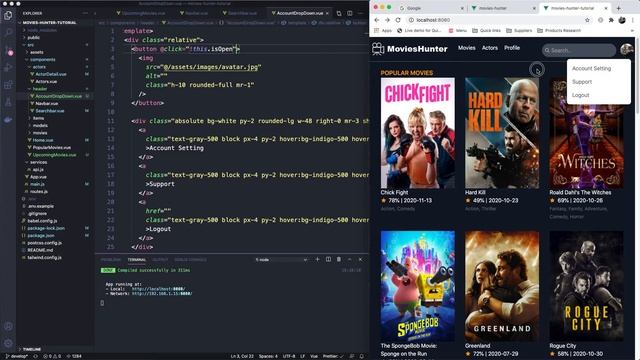The height and width of the screenshot is (360, 640).
Task: Open Source Control view with pending badge
Action: (x=8, y=51)
